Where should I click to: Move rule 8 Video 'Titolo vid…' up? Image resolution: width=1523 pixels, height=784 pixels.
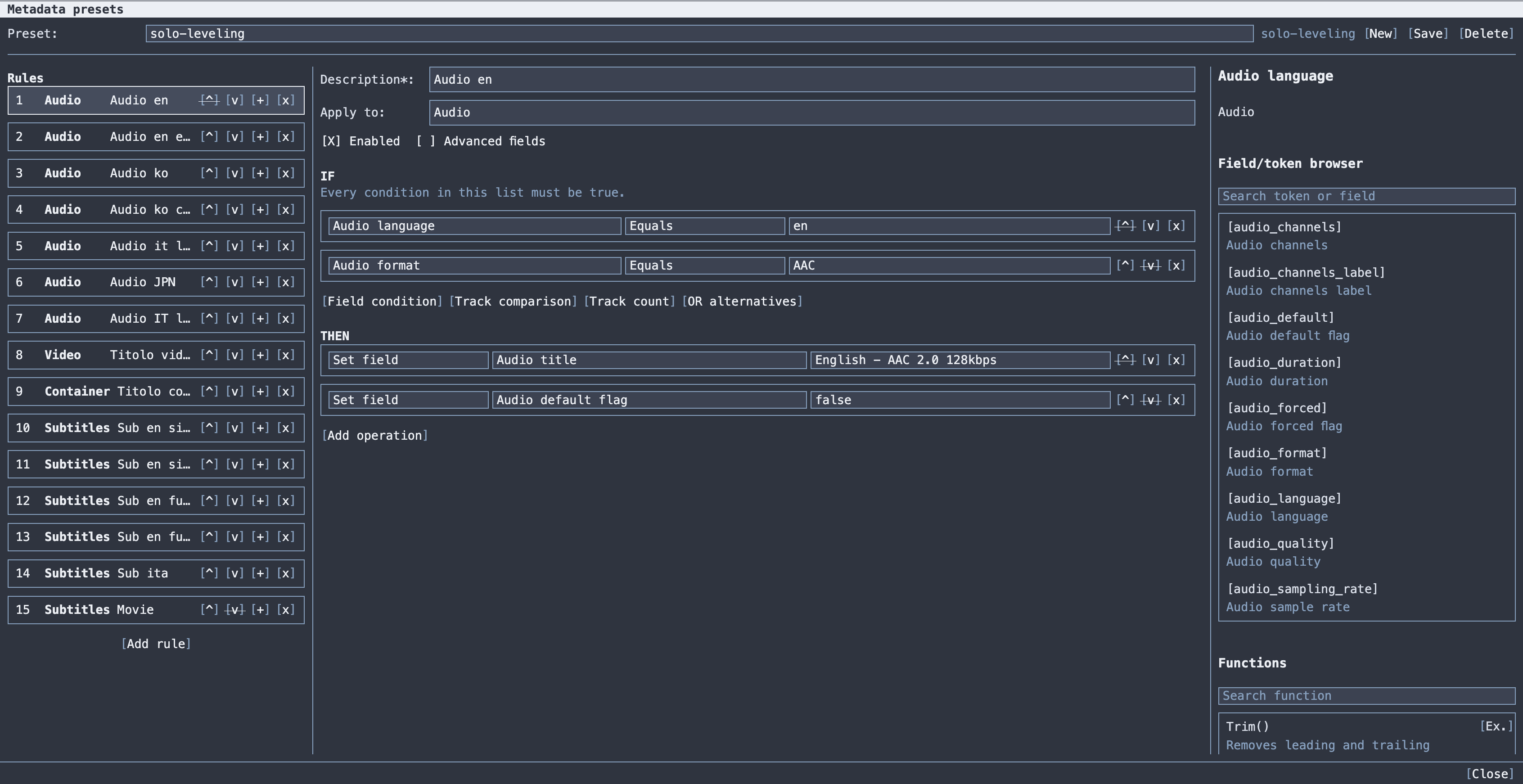click(209, 355)
